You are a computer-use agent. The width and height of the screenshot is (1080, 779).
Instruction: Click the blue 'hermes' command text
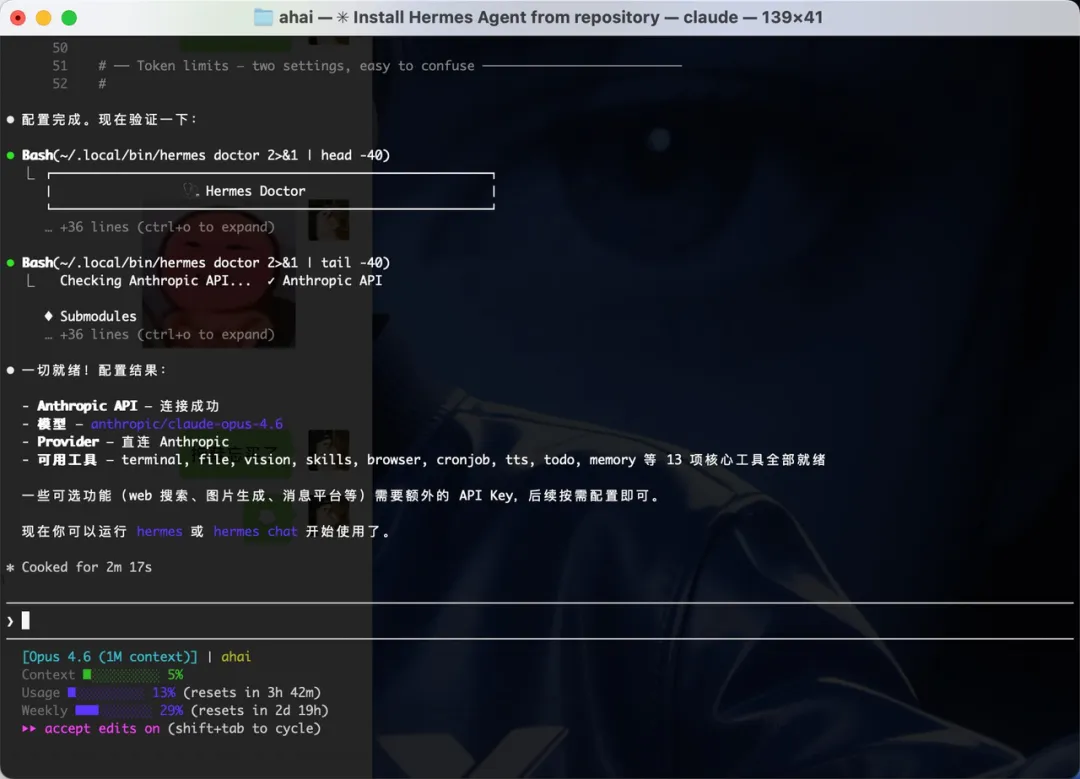(159, 531)
